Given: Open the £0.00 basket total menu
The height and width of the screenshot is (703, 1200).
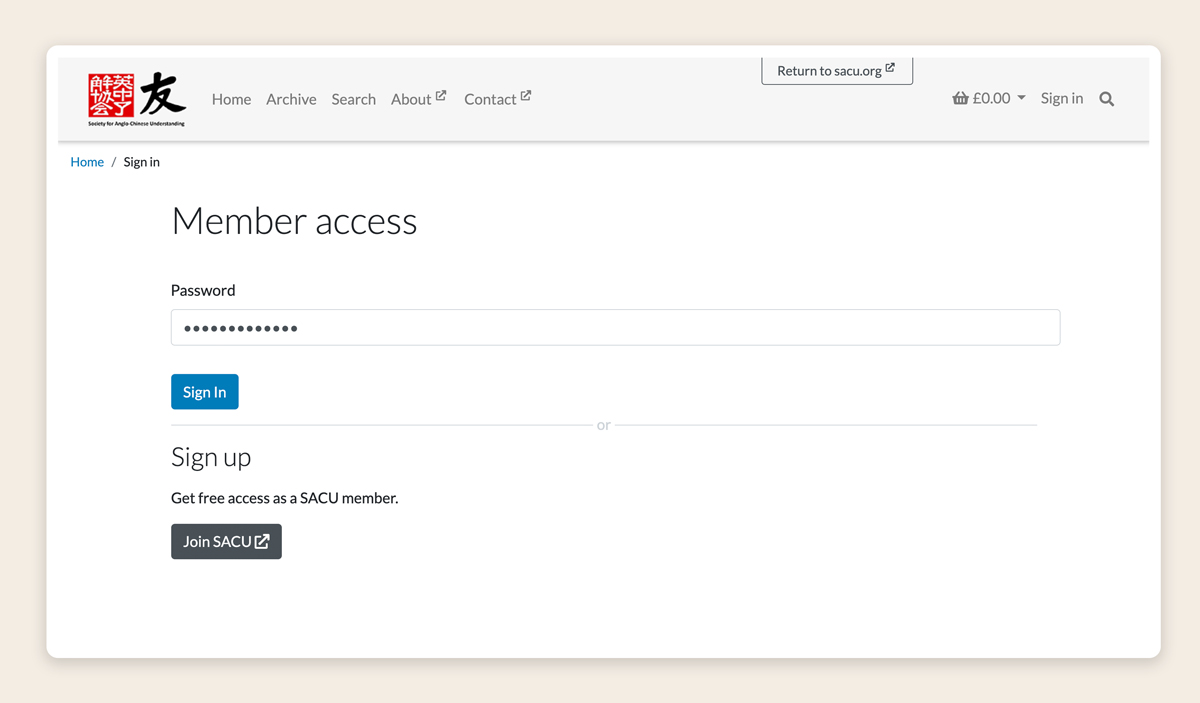Looking at the screenshot, I should 991,98.
